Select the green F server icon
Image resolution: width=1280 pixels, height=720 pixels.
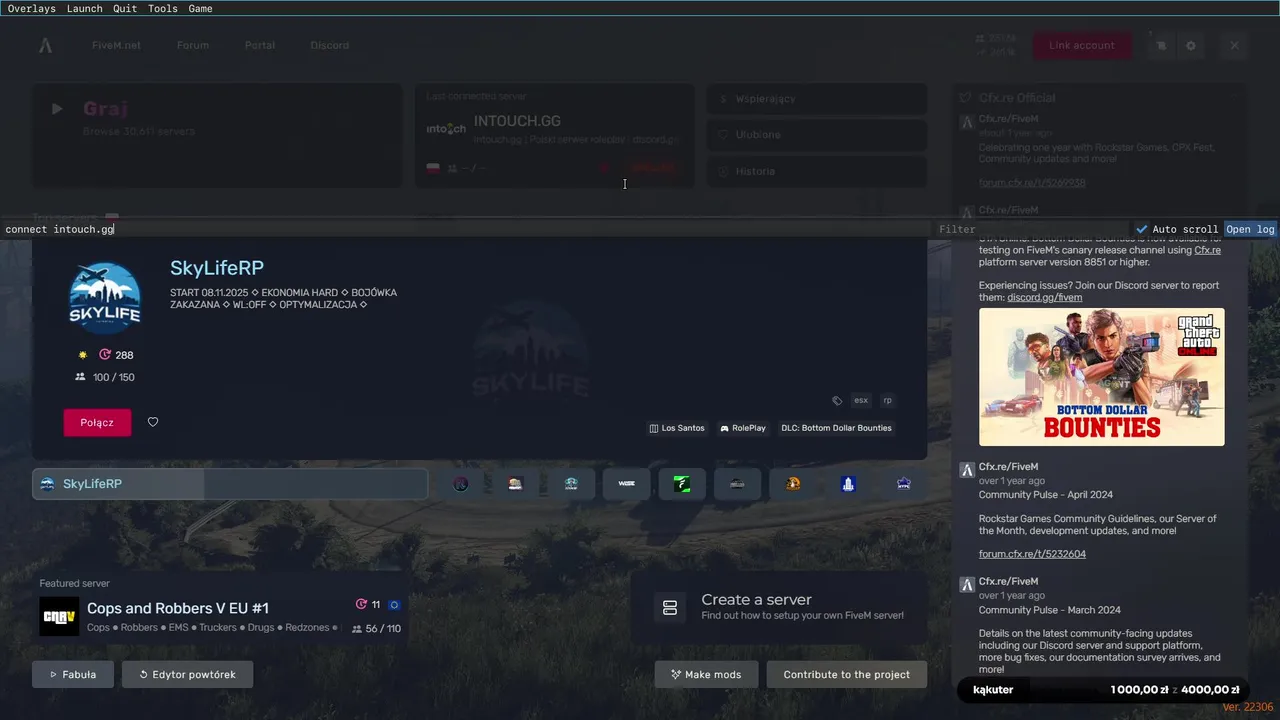pos(682,484)
